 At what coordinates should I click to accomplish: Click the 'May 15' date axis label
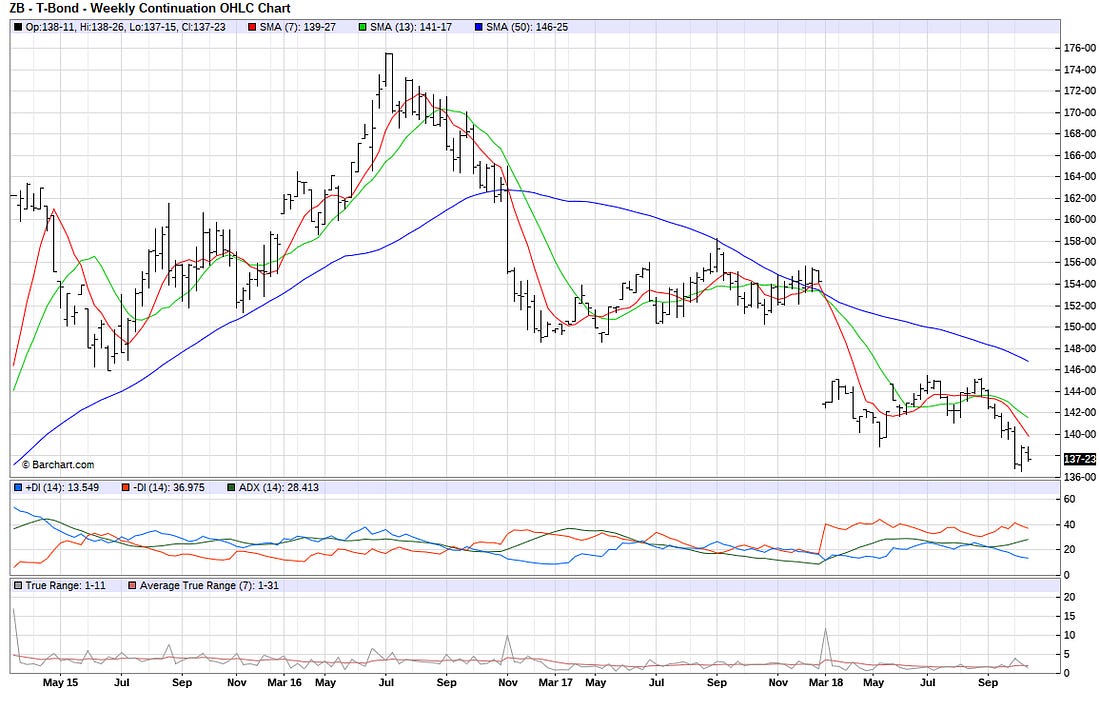tap(60, 683)
